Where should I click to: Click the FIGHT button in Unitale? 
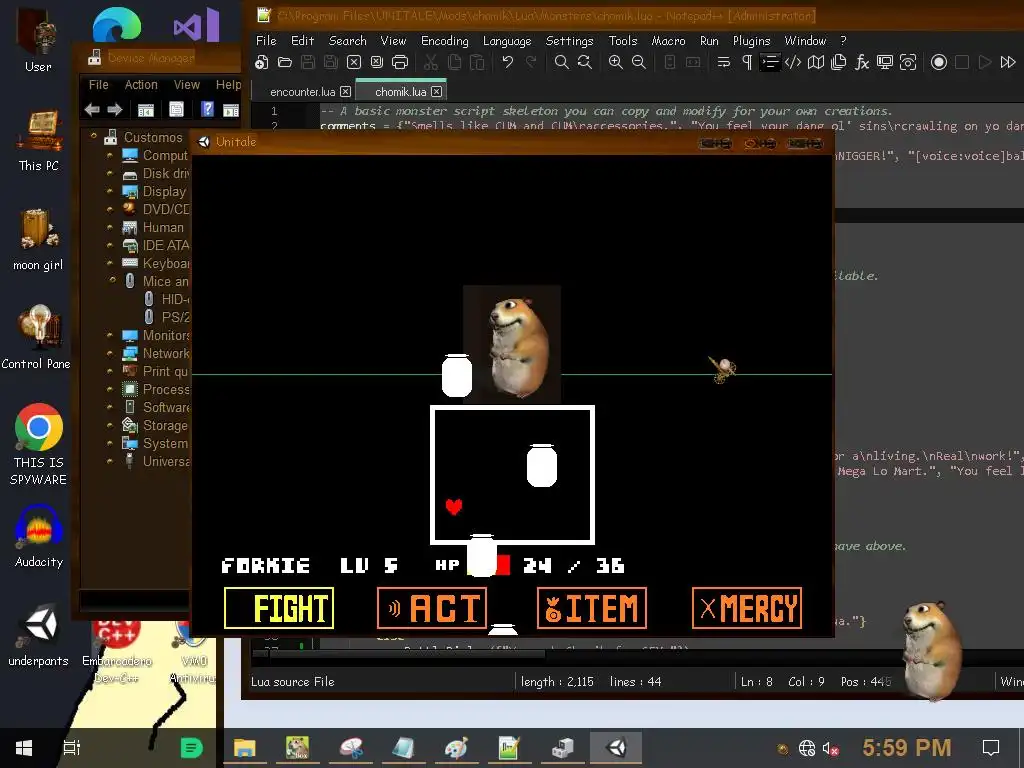click(x=279, y=608)
